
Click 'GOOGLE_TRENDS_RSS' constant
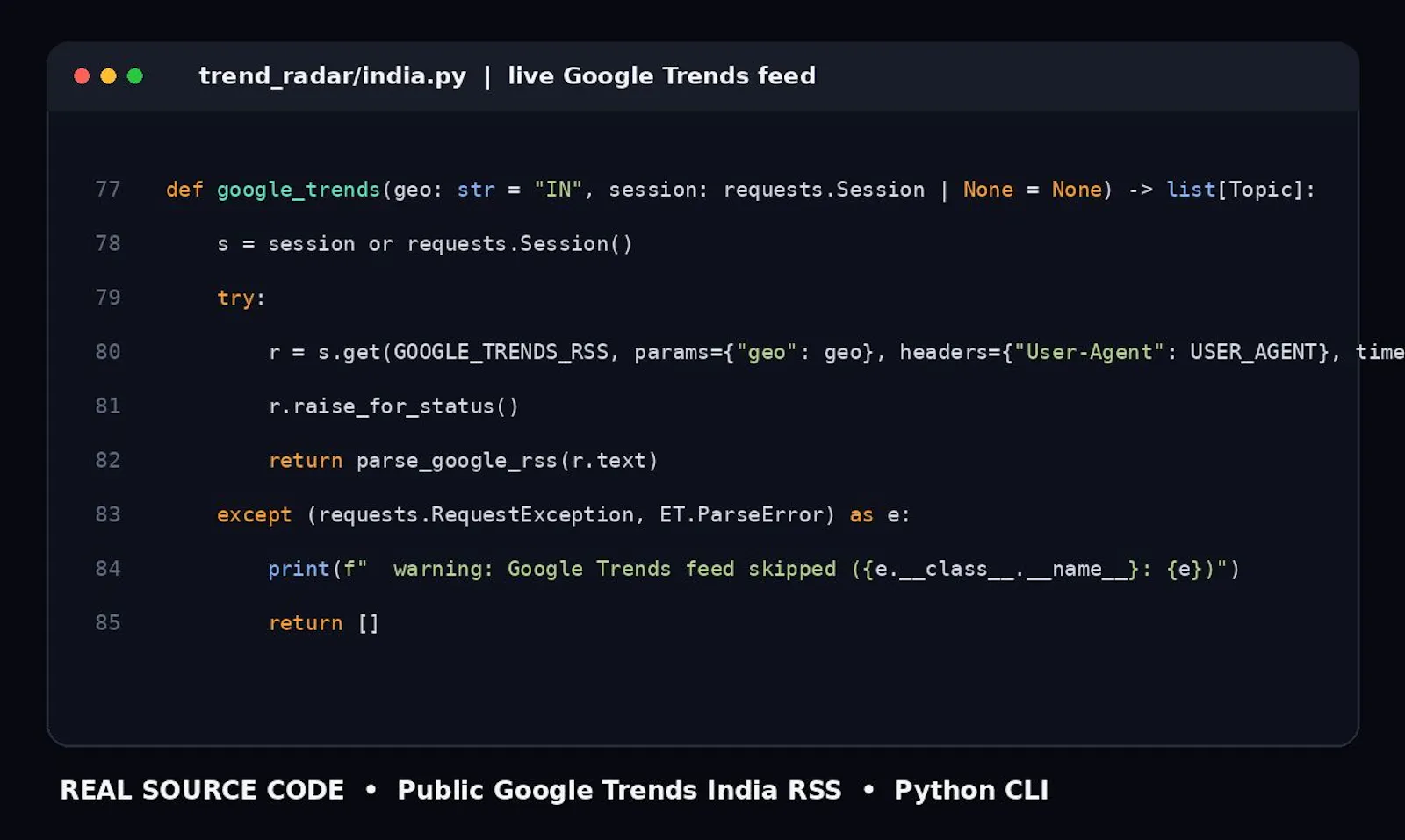point(501,352)
